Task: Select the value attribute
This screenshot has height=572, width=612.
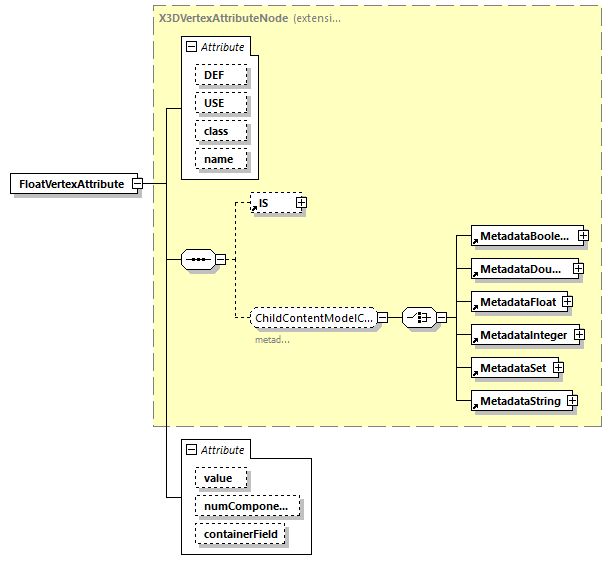Action: coord(219,478)
